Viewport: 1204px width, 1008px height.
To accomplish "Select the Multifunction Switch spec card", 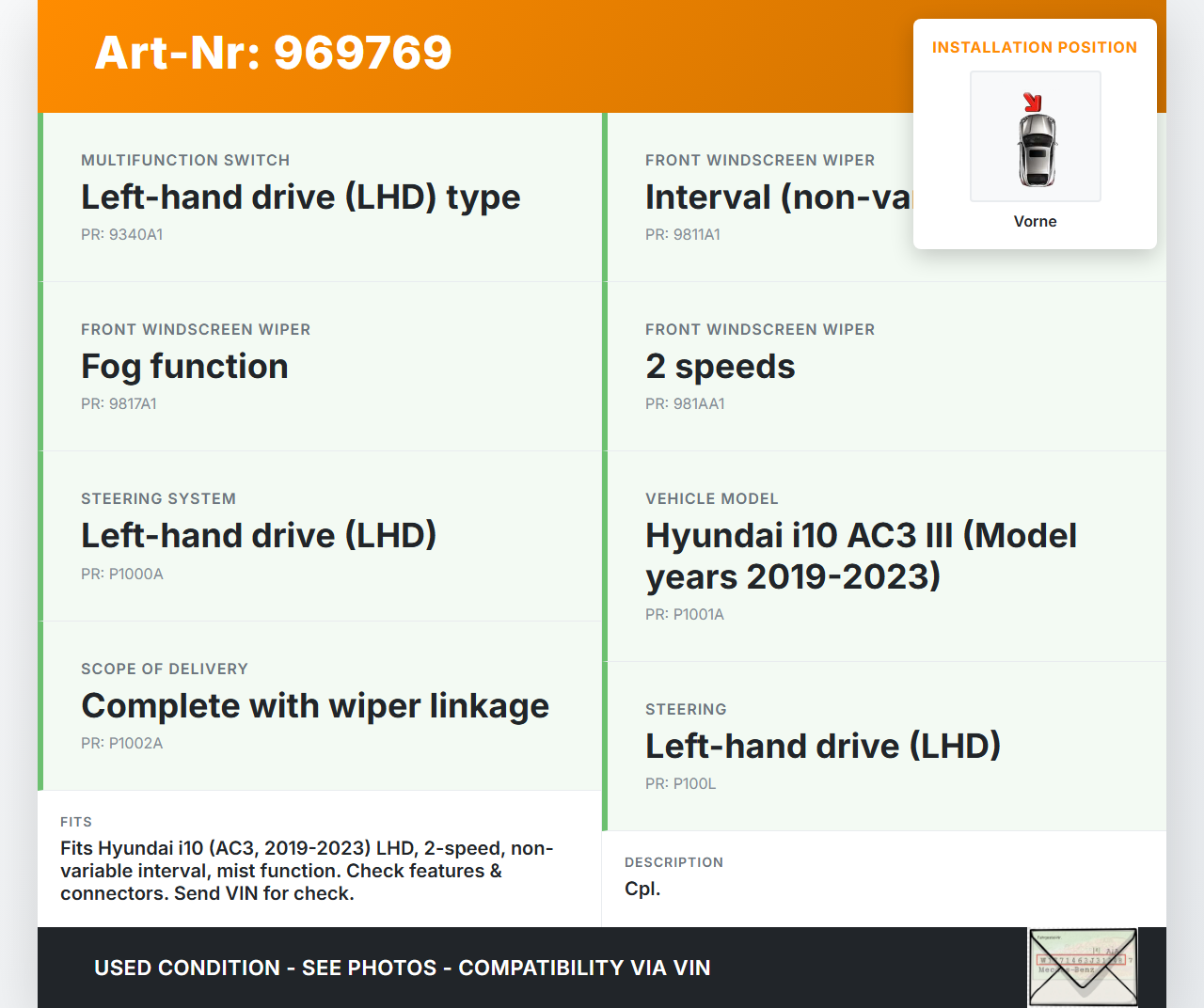I will pyautogui.click(x=320, y=197).
